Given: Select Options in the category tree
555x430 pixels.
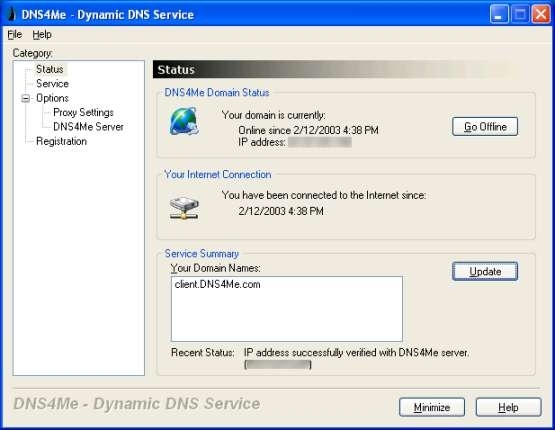Looking at the screenshot, I should [52, 98].
